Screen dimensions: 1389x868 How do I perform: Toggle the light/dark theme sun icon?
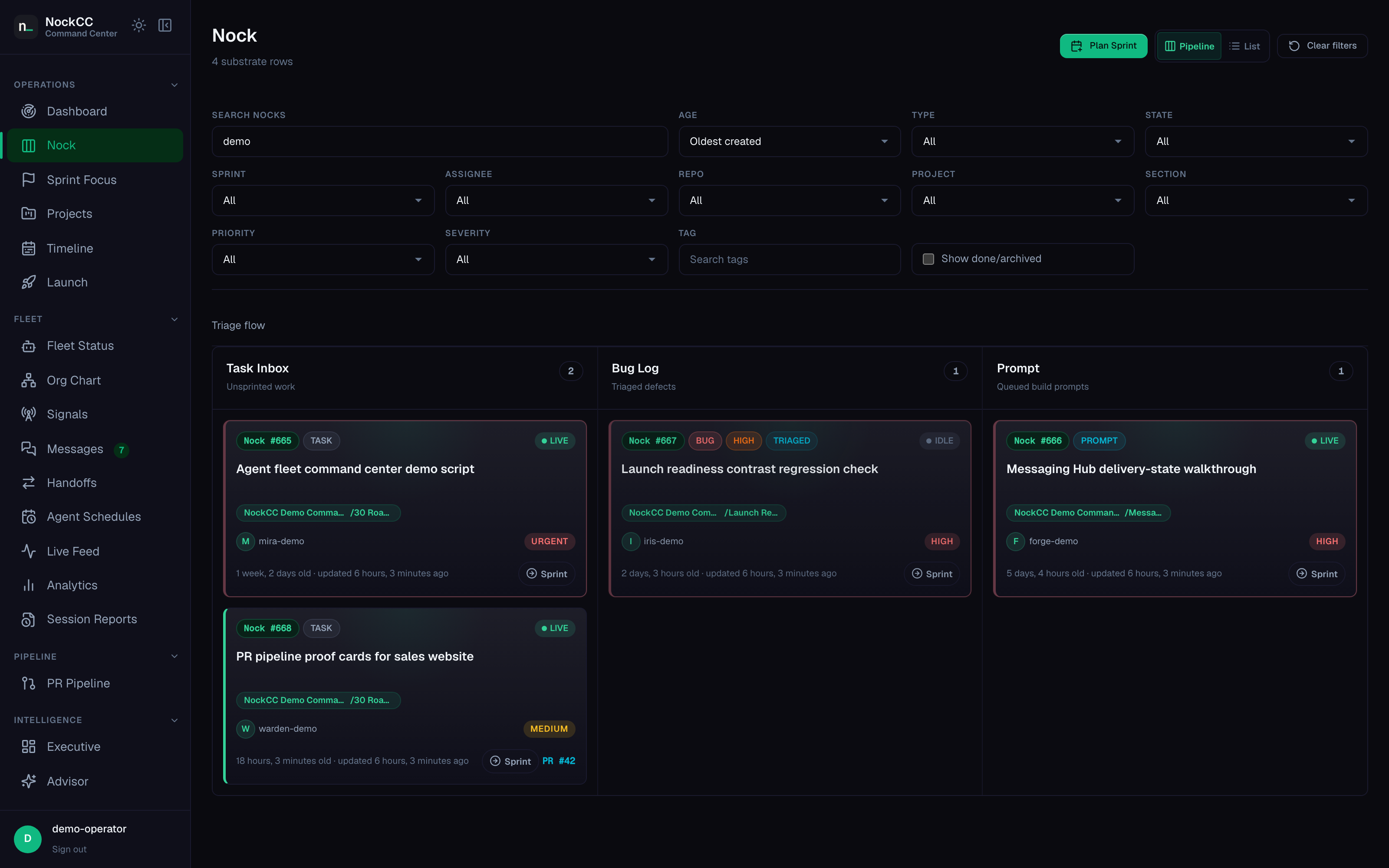(139, 25)
